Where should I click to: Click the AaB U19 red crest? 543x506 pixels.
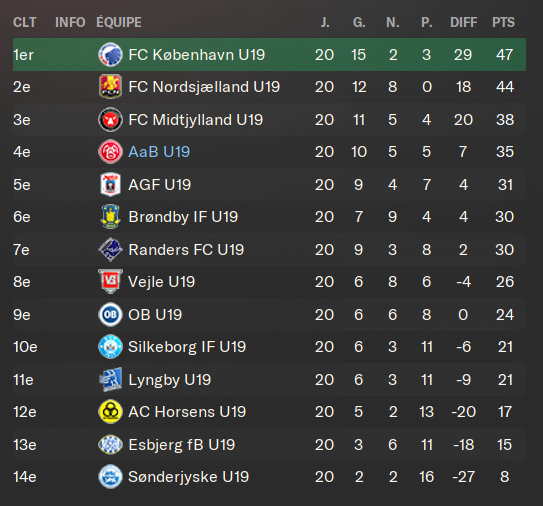click(x=110, y=152)
